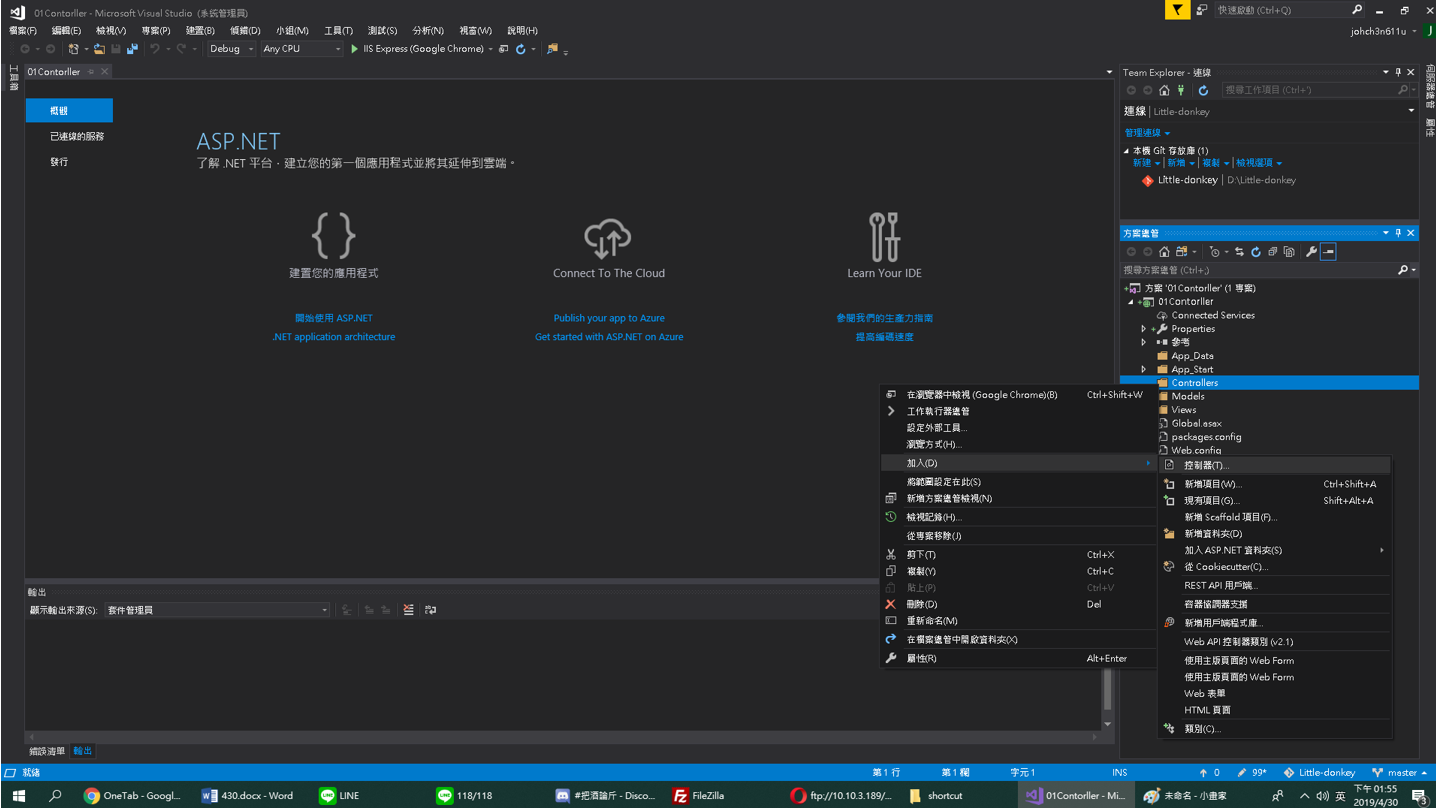Click the New Project toolbar icon

point(73,49)
